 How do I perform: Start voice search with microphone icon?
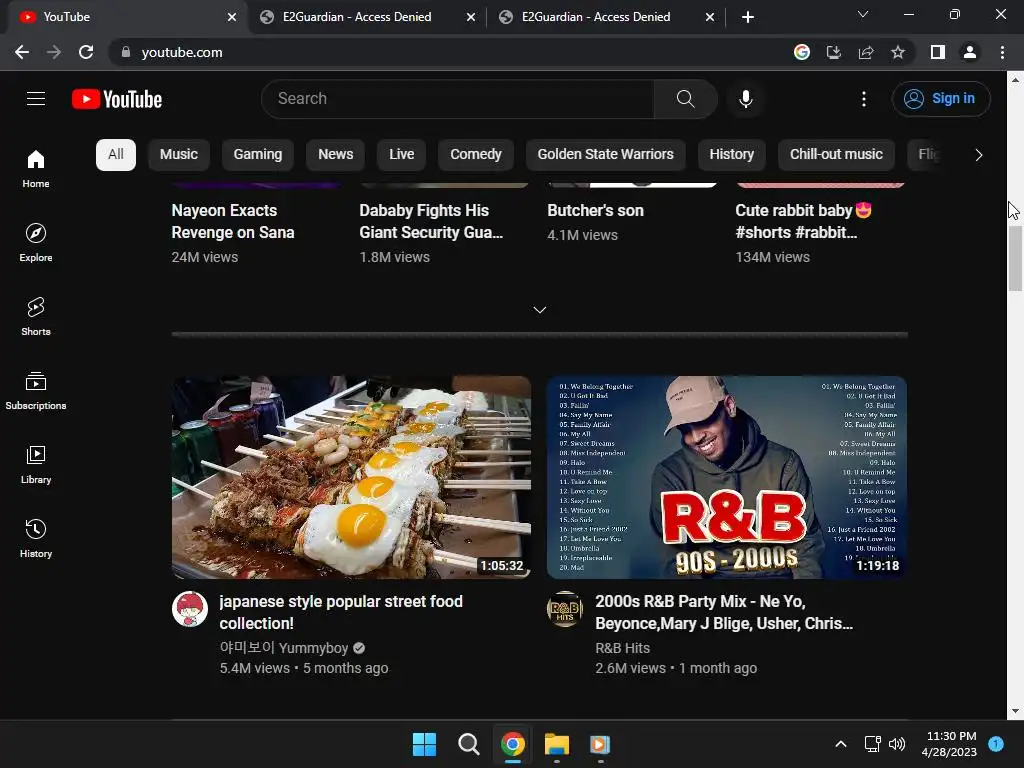745,99
